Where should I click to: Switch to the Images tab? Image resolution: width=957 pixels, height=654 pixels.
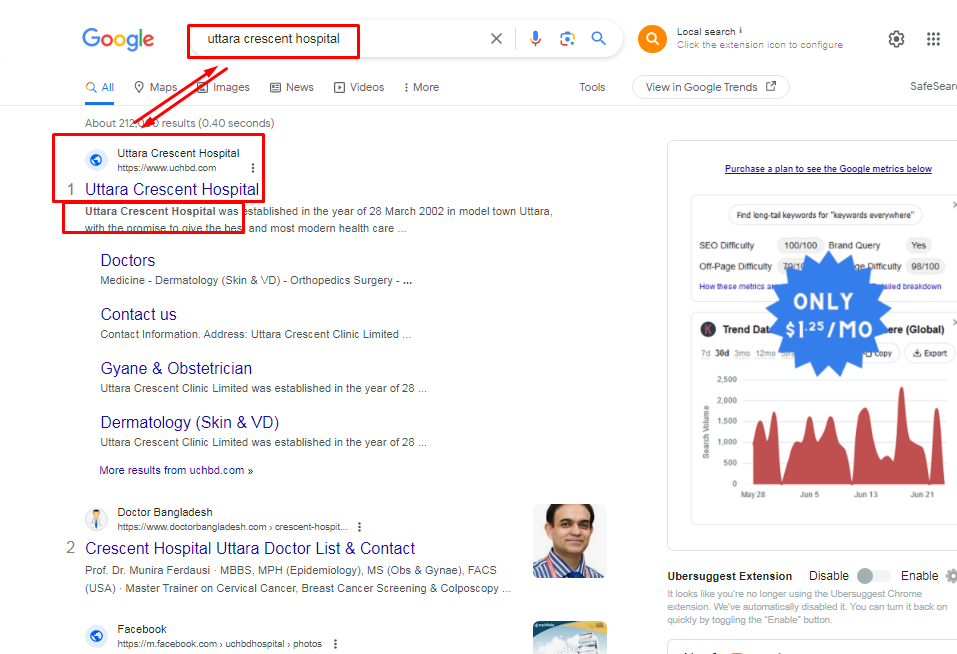point(223,87)
